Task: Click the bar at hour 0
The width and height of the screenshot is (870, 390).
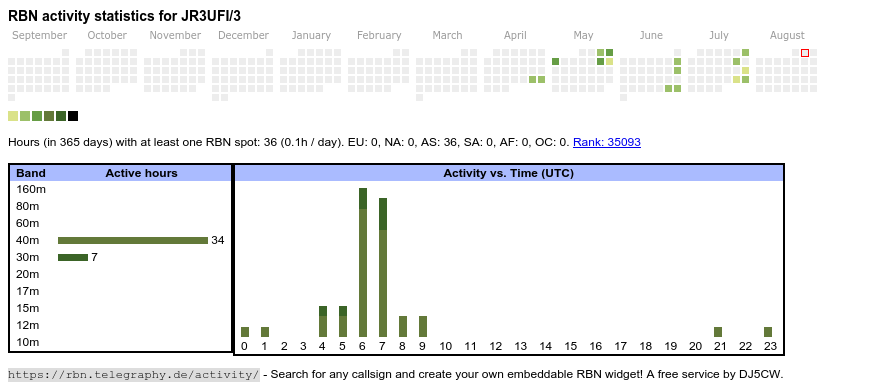Action: [245, 332]
